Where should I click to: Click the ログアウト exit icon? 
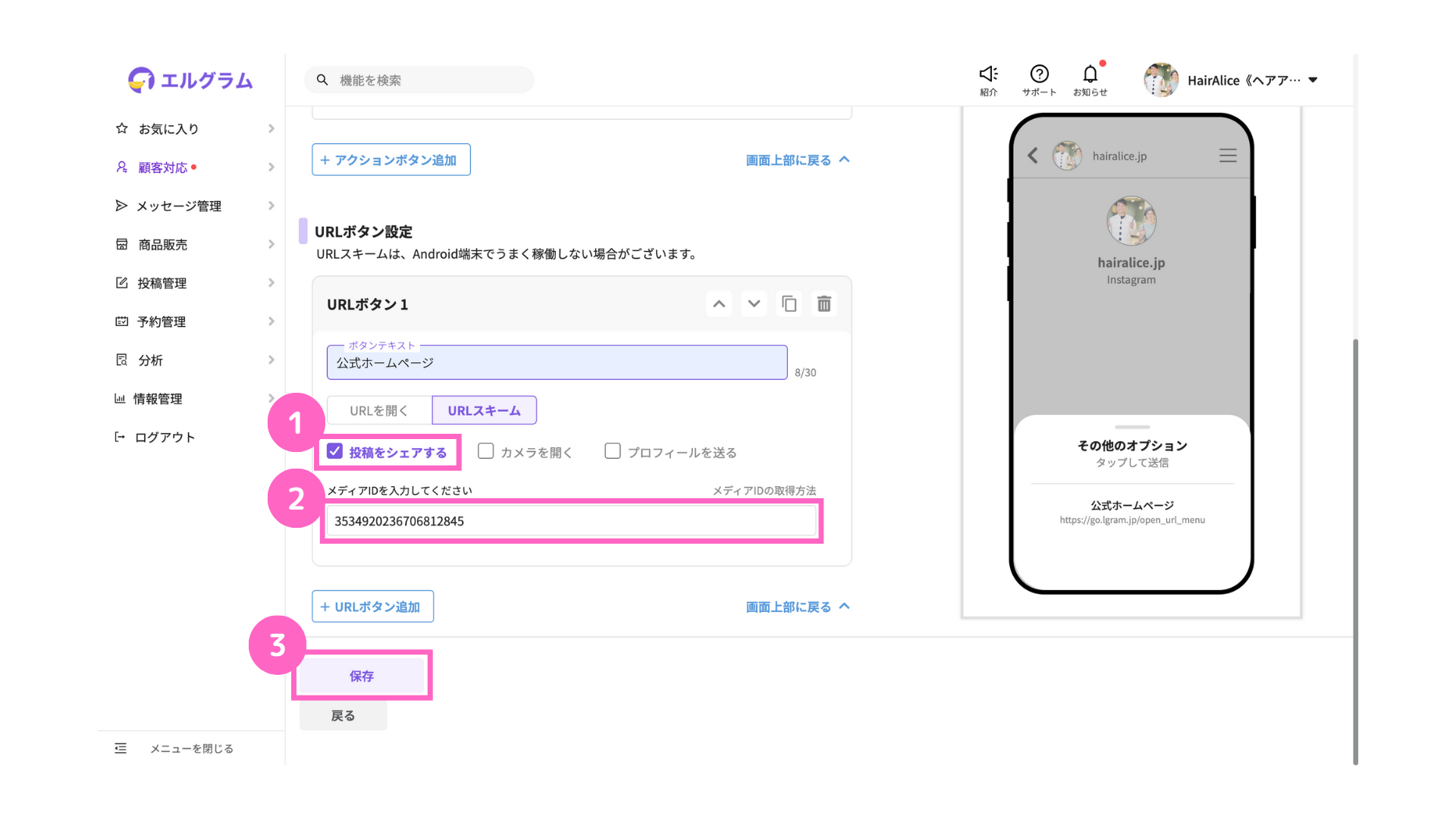(120, 437)
